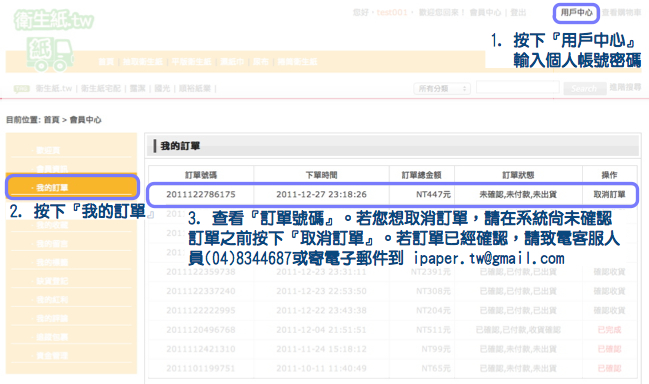Click 取消訂單 for order 2011122786175
Viewport: 649px width, 384px height.
point(609,194)
